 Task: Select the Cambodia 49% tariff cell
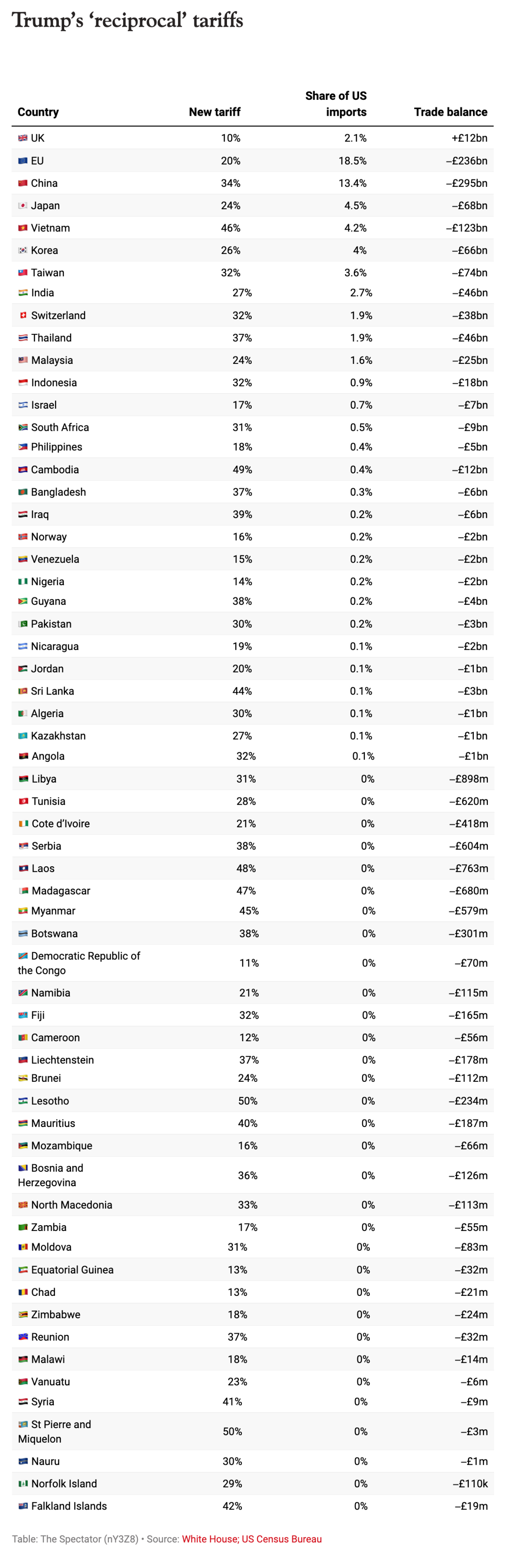tap(242, 469)
